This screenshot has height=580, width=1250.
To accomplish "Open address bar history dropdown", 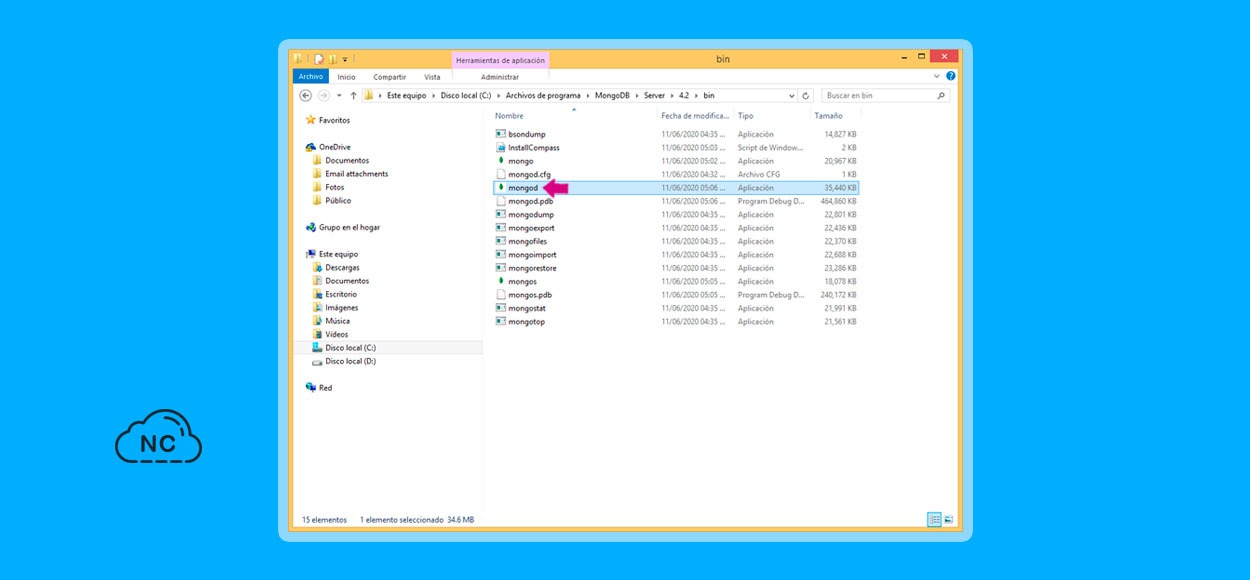I will (792, 96).
